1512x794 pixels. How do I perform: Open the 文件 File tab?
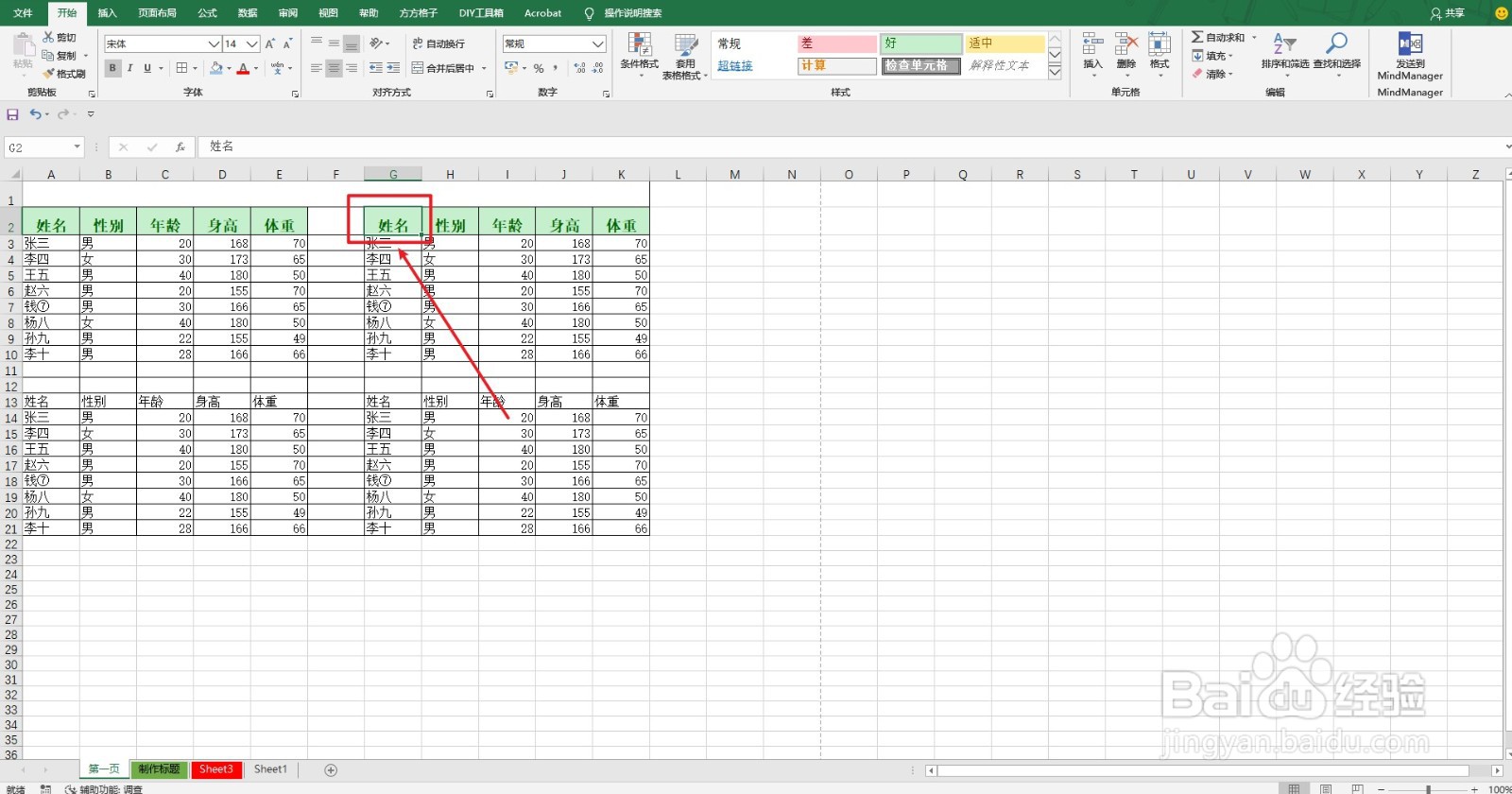click(23, 13)
